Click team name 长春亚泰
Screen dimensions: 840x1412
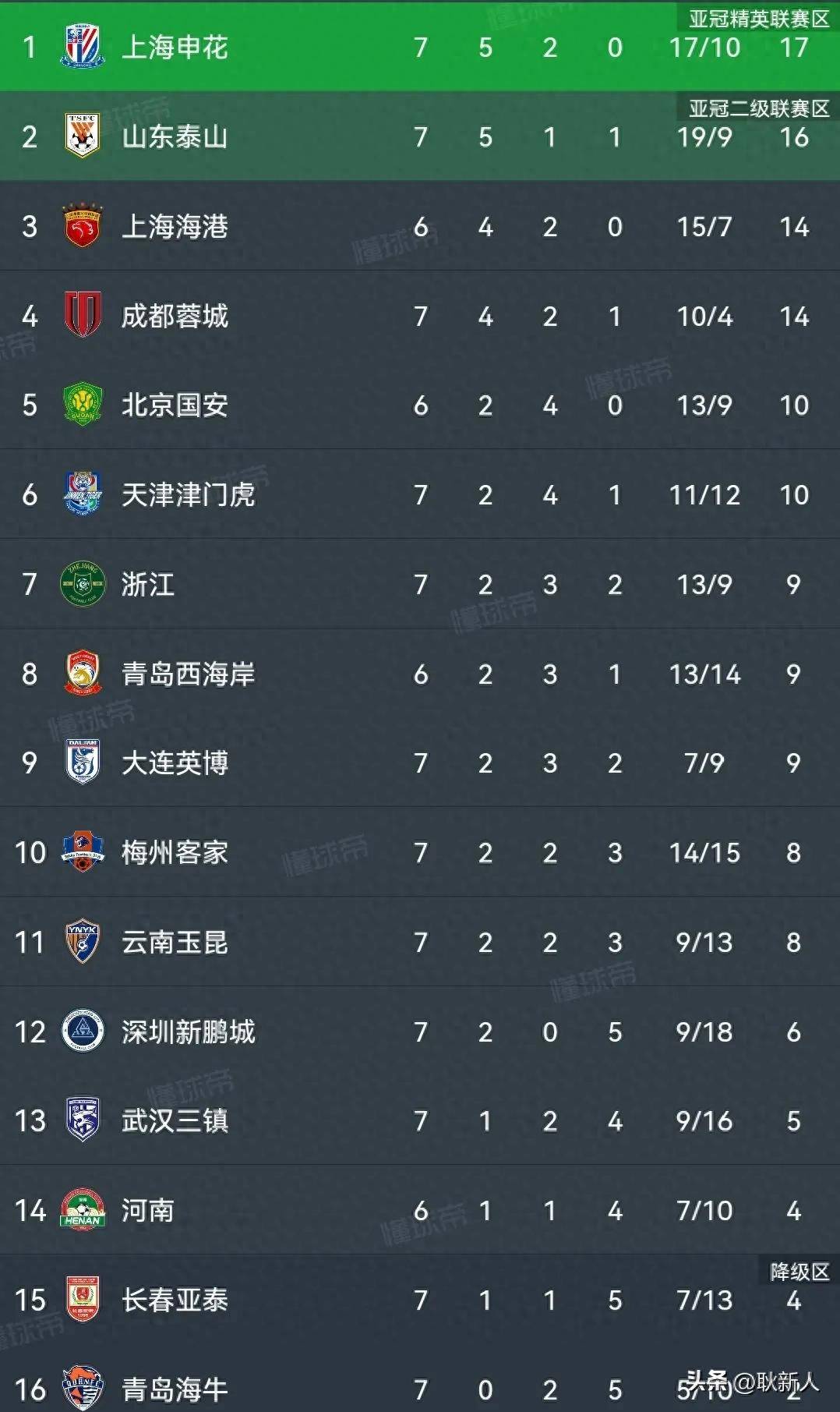click(175, 1300)
